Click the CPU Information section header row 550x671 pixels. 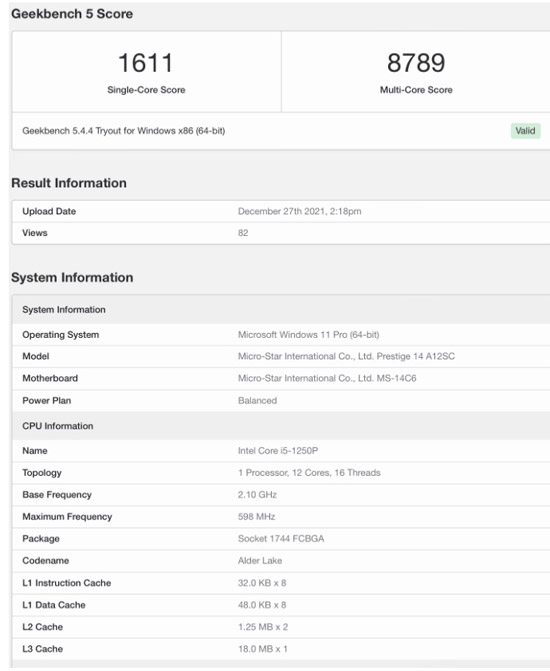pyautogui.click(x=281, y=426)
